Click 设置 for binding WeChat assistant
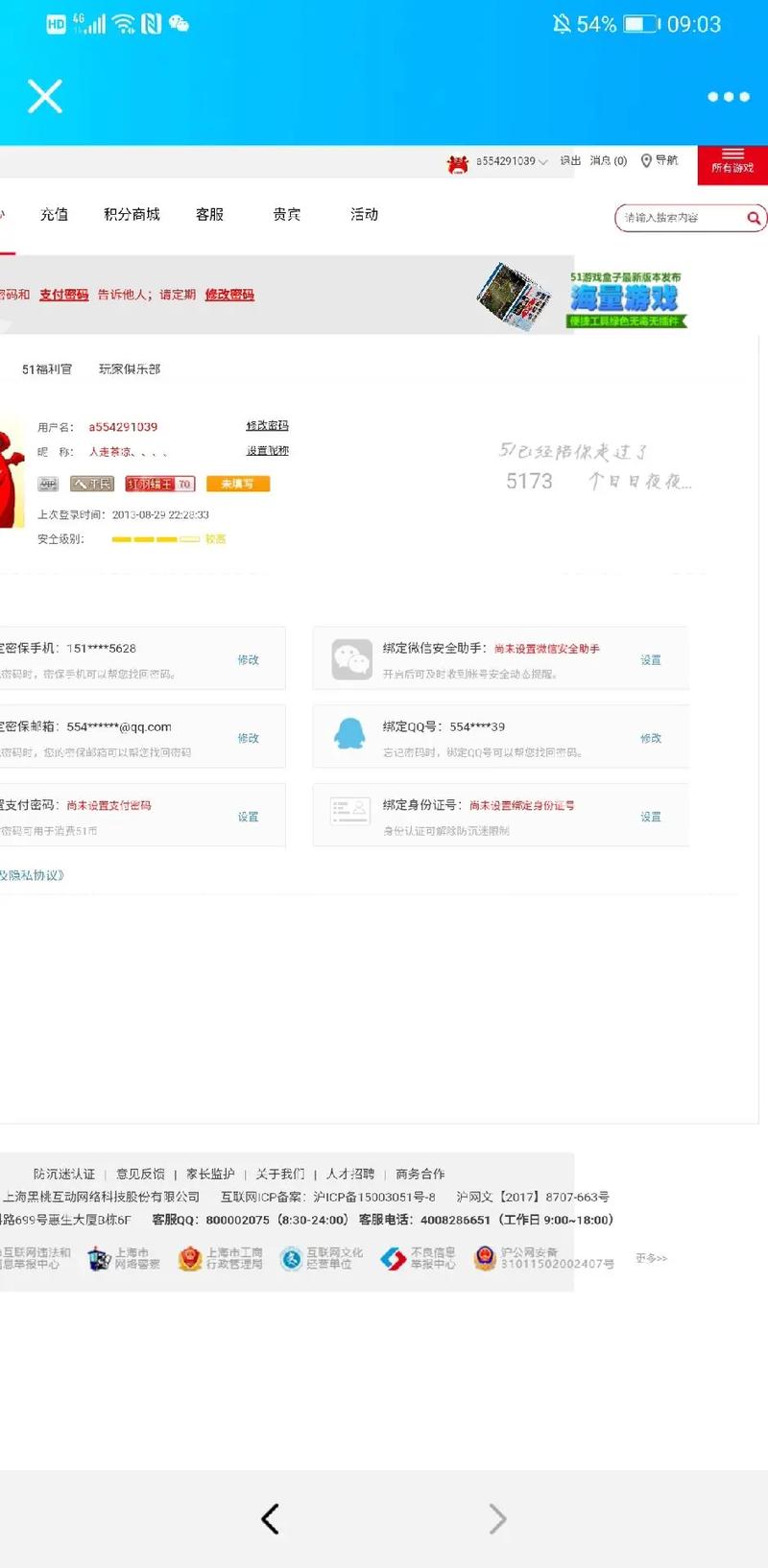This screenshot has height=1568, width=768. (x=651, y=660)
